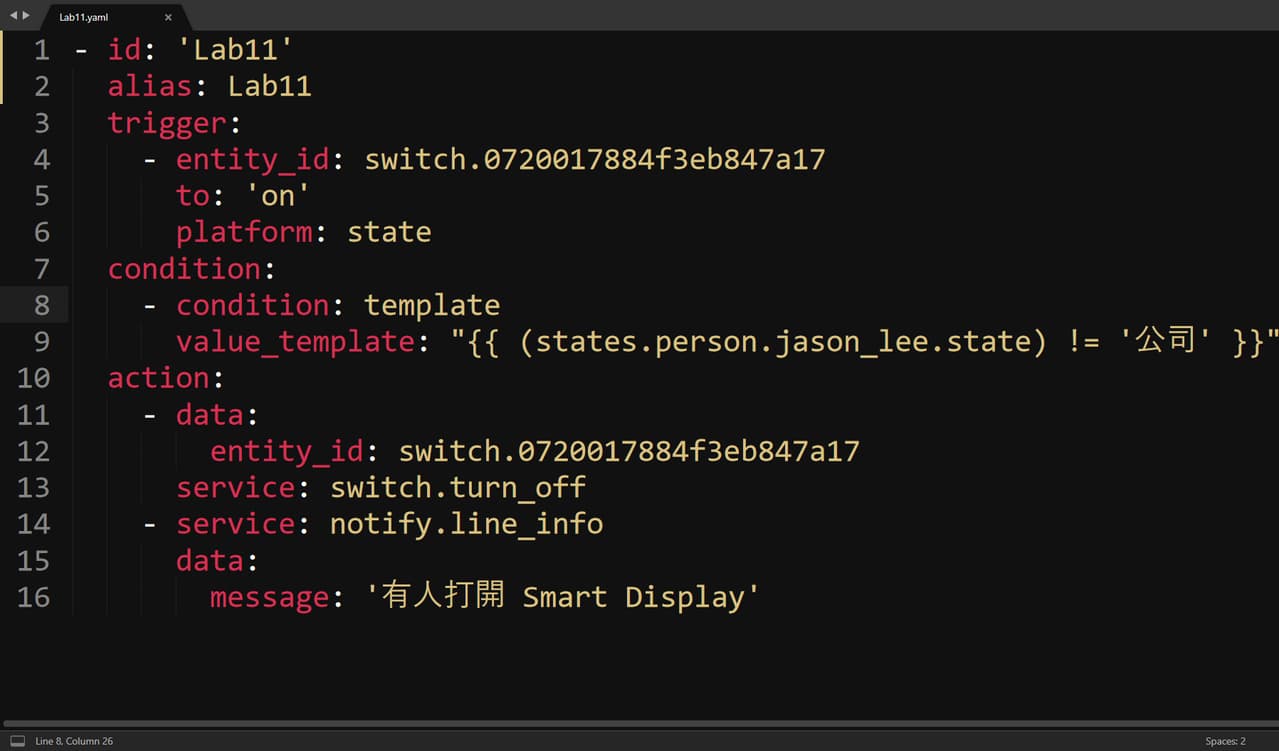Click line number 8 in the gutter

(x=41, y=305)
